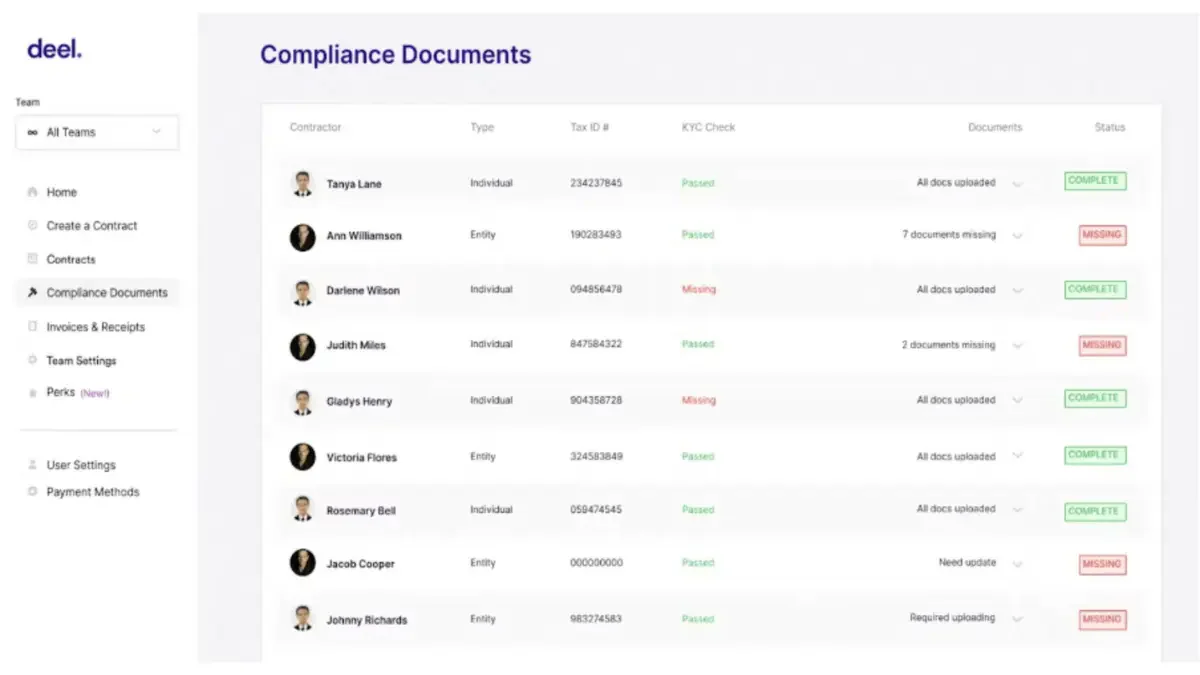1200x675 pixels.
Task: Click the Contractor column header
Action: coord(315,127)
